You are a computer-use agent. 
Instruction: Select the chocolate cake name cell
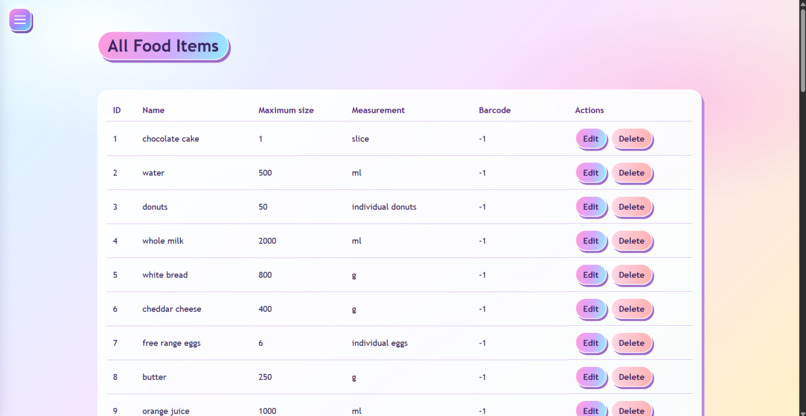click(171, 139)
